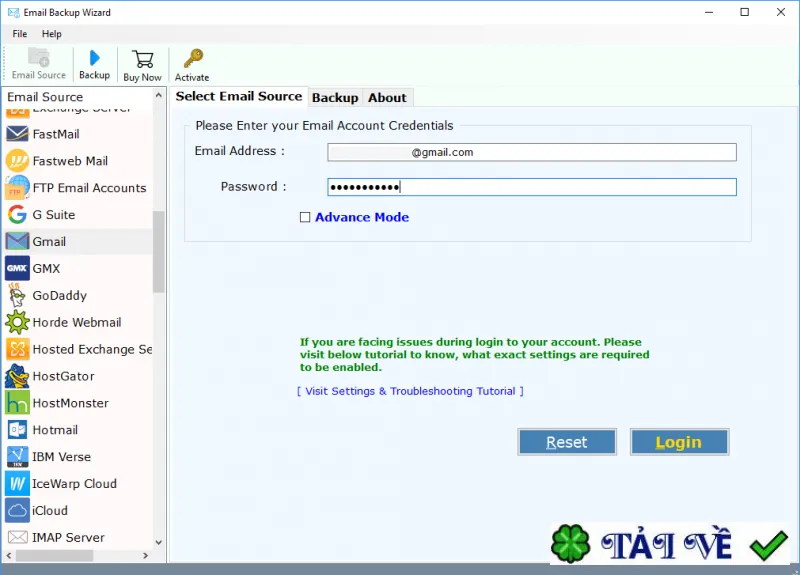Screen dimensions: 800x575
Task: Pick the HostGator alligator icon
Action: [17, 376]
